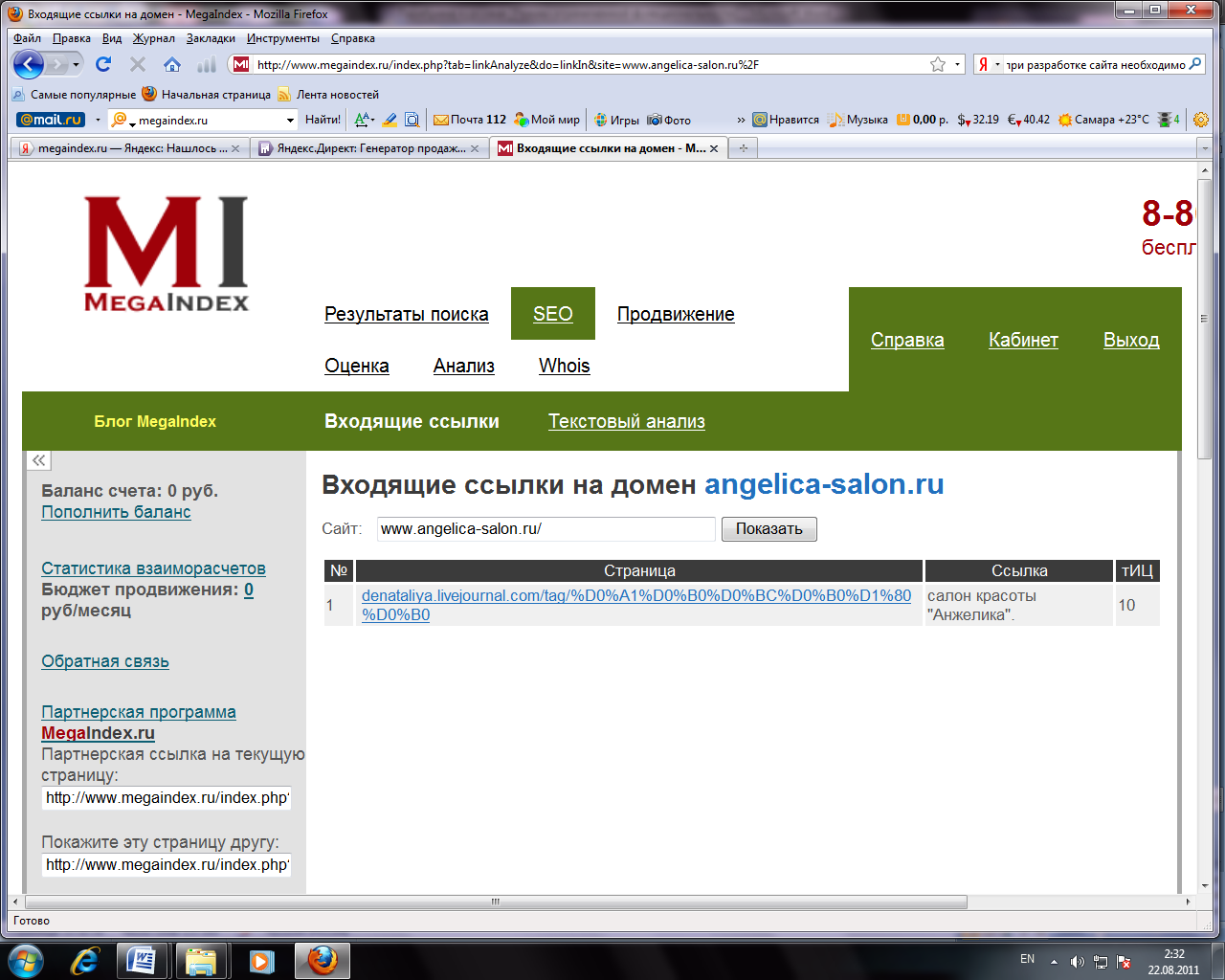This screenshot has width=1225, height=980.
Task: Open the Справка menu in the menu bar
Action: click(x=353, y=38)
